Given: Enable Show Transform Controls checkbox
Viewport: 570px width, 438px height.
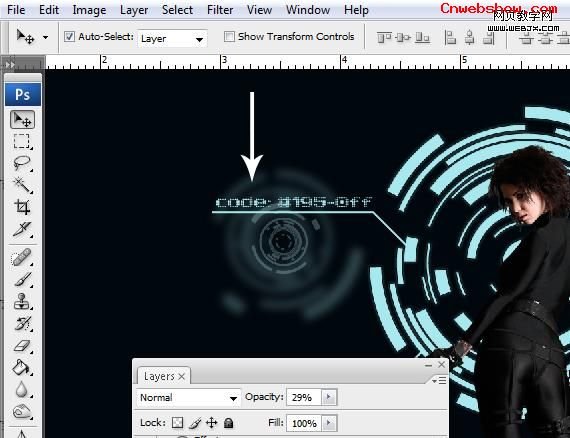Looking at the screenshot, I should 229,36.
